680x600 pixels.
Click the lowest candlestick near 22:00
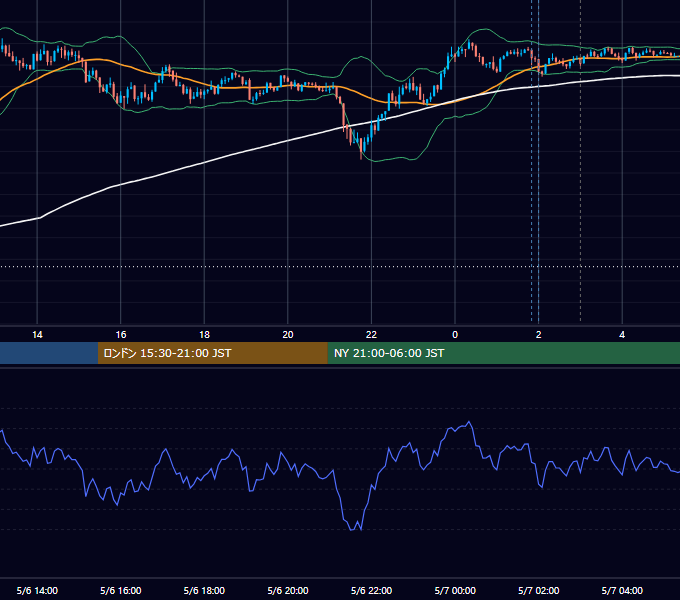(361, 149)
